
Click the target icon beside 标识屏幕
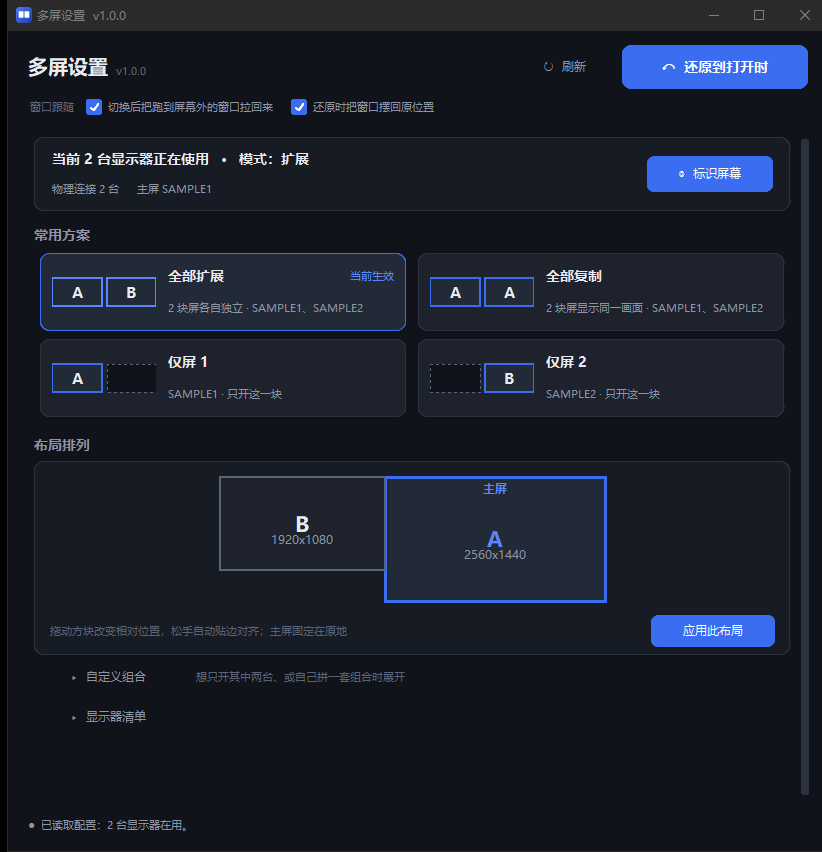pyautogui.click(x=681, y=174)
